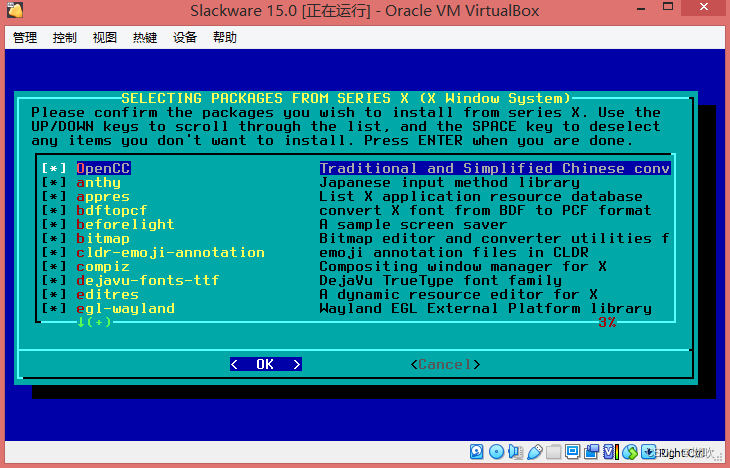Click the SELECTING PACKAGES FROM SERIES X title
730x468 pixels.
pyautogui.click(x=346, y=98)
